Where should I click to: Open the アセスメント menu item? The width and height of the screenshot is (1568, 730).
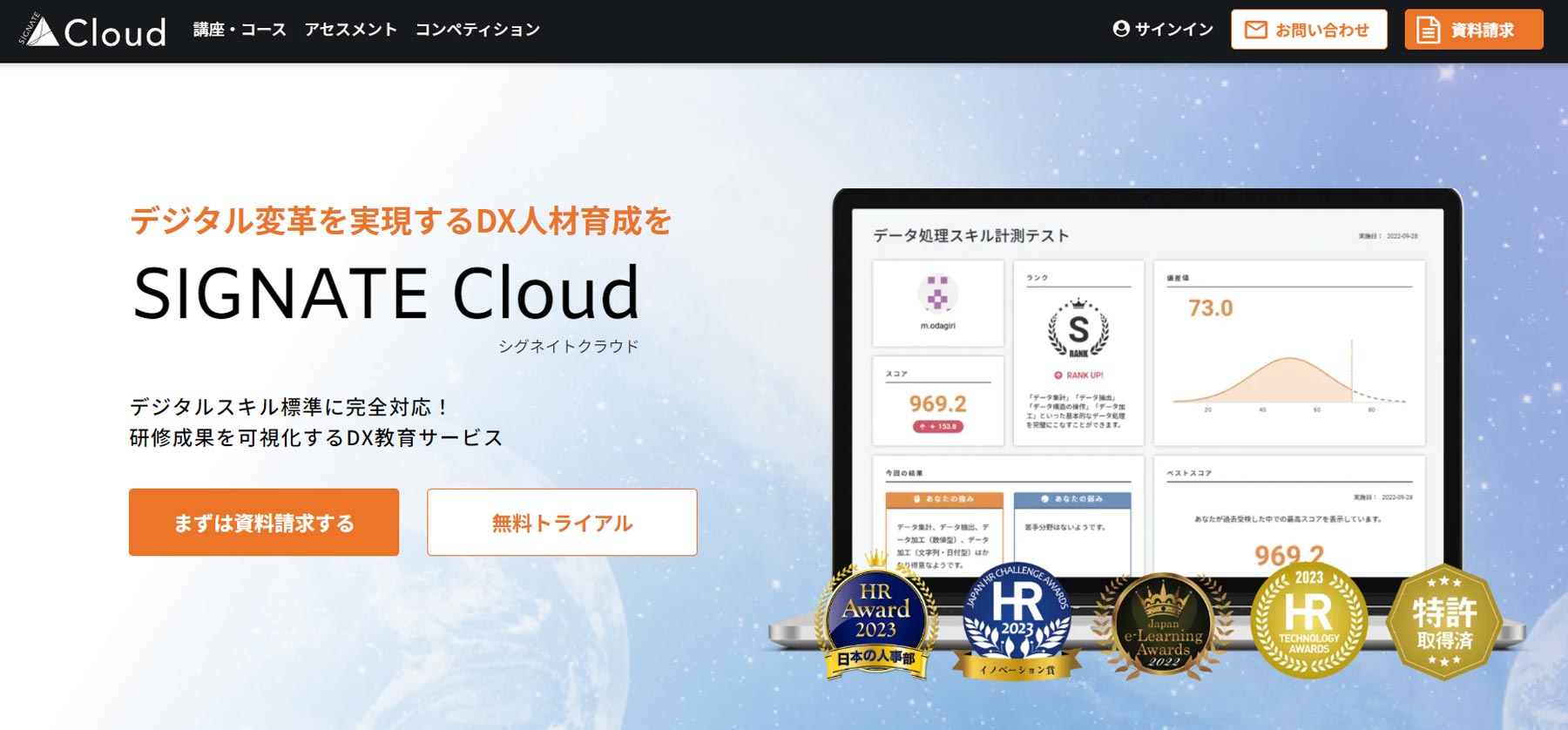tap(350, 30)
